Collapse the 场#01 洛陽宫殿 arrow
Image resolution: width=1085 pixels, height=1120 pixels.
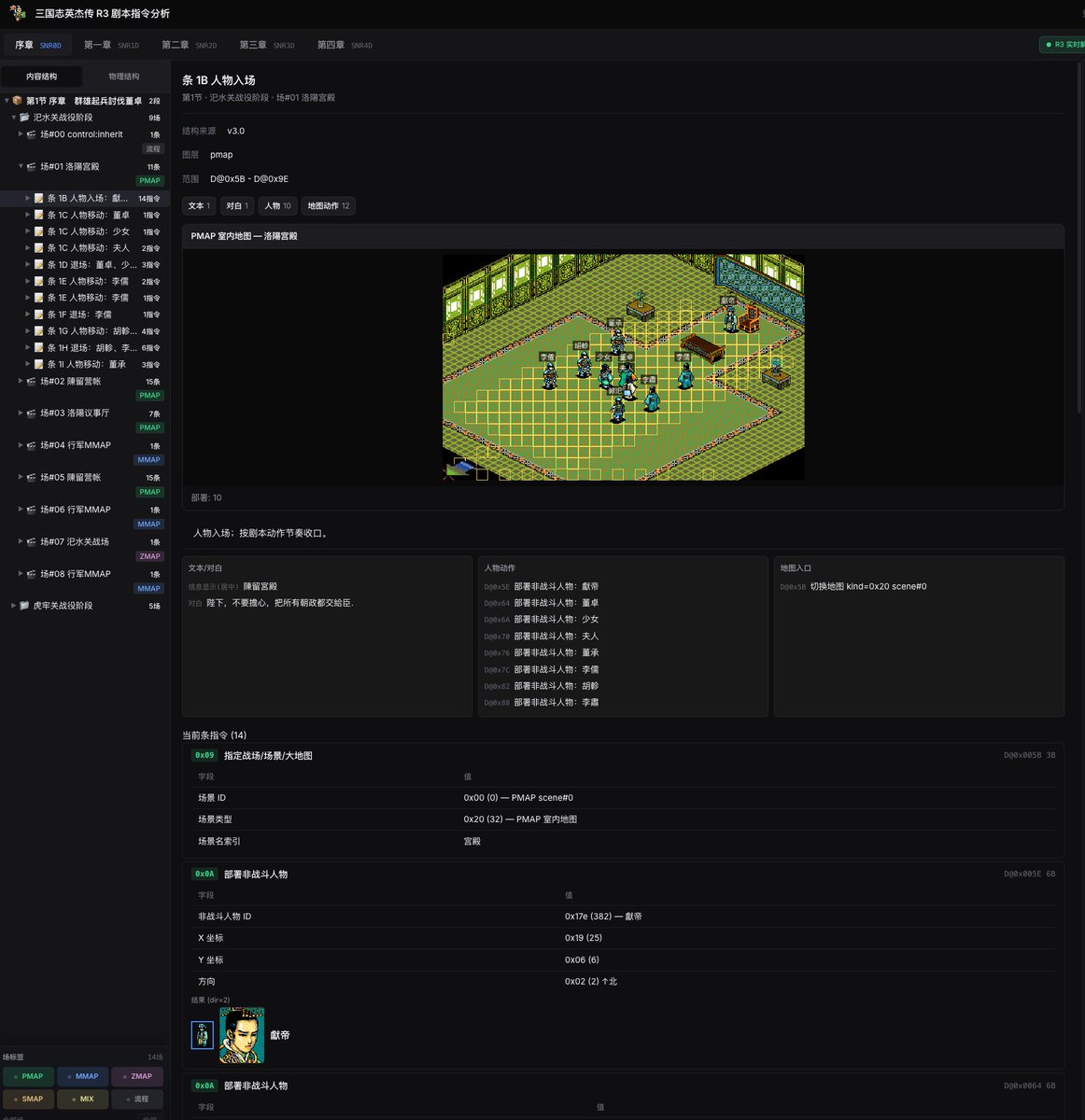(21, 167)
